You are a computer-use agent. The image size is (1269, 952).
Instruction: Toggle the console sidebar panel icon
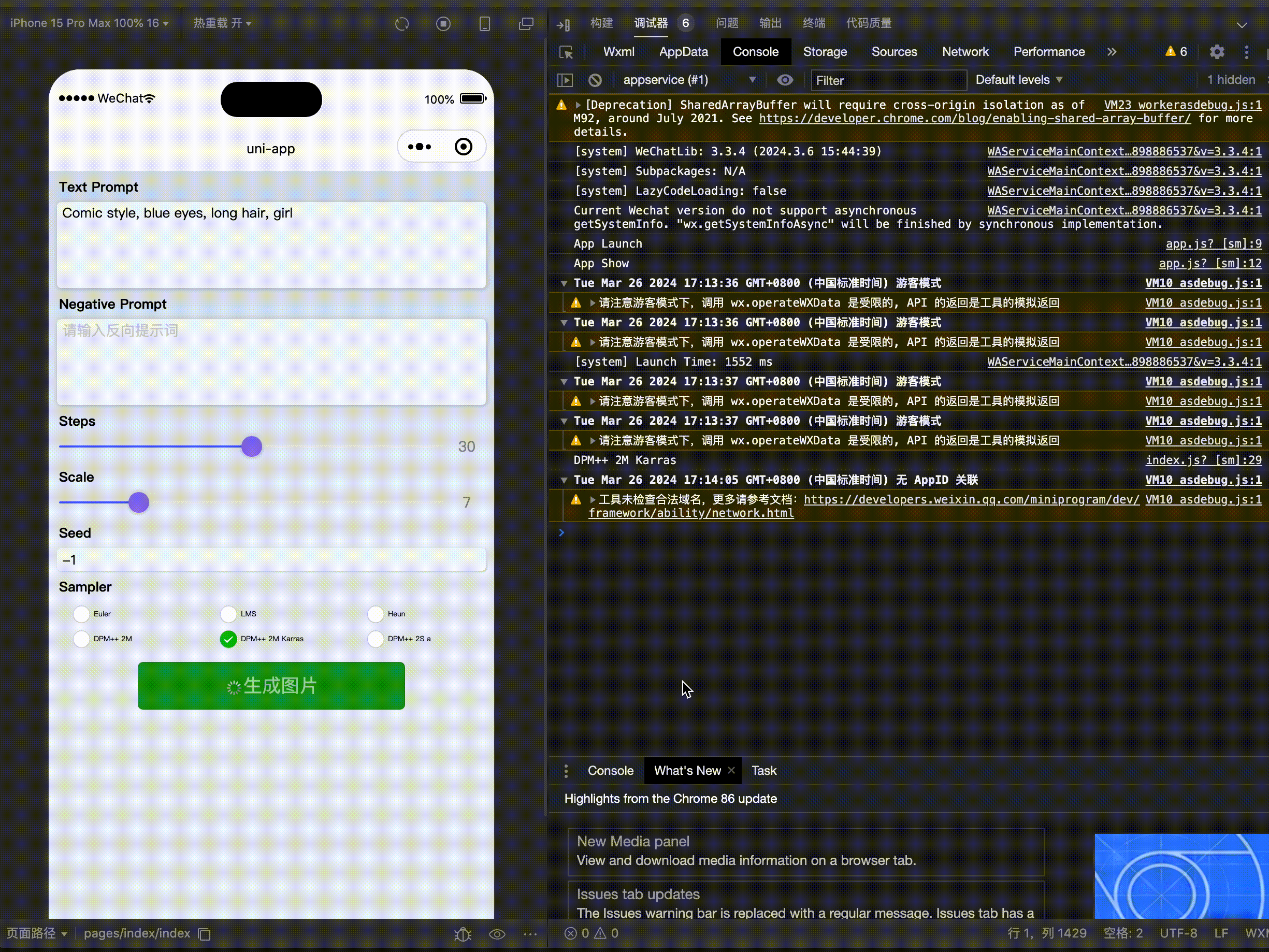pyautogui.click(x=565, y=80)
